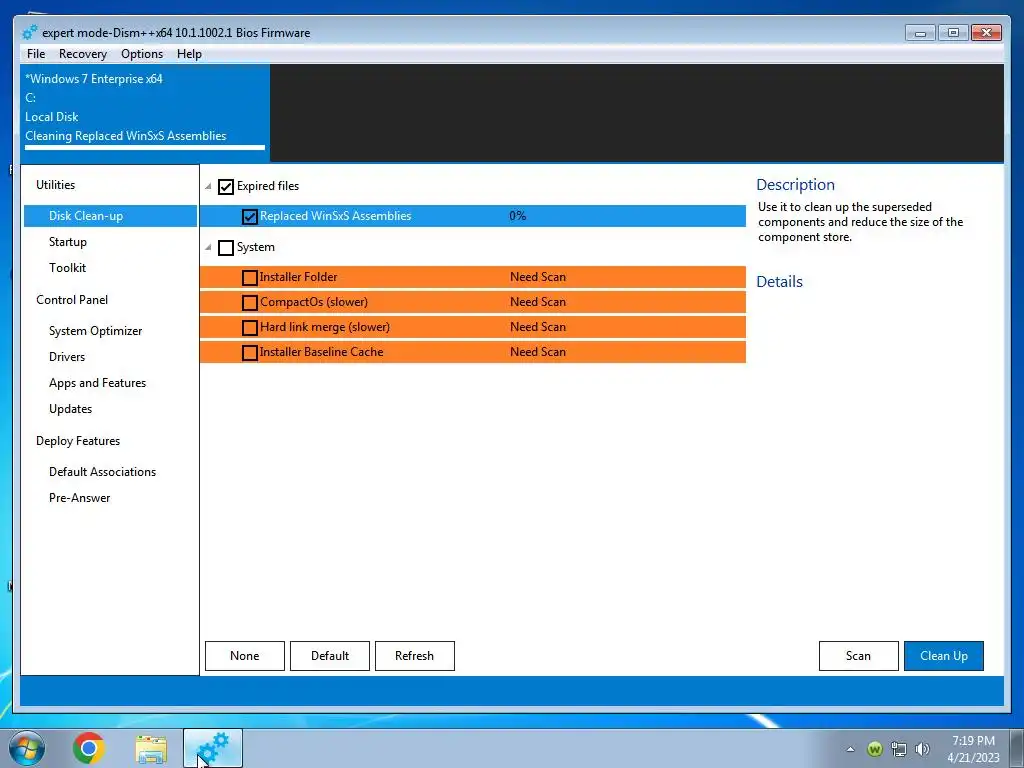This screenshot has height=768, width=1024.
Task: Open the Updates section
Action: 71,409
